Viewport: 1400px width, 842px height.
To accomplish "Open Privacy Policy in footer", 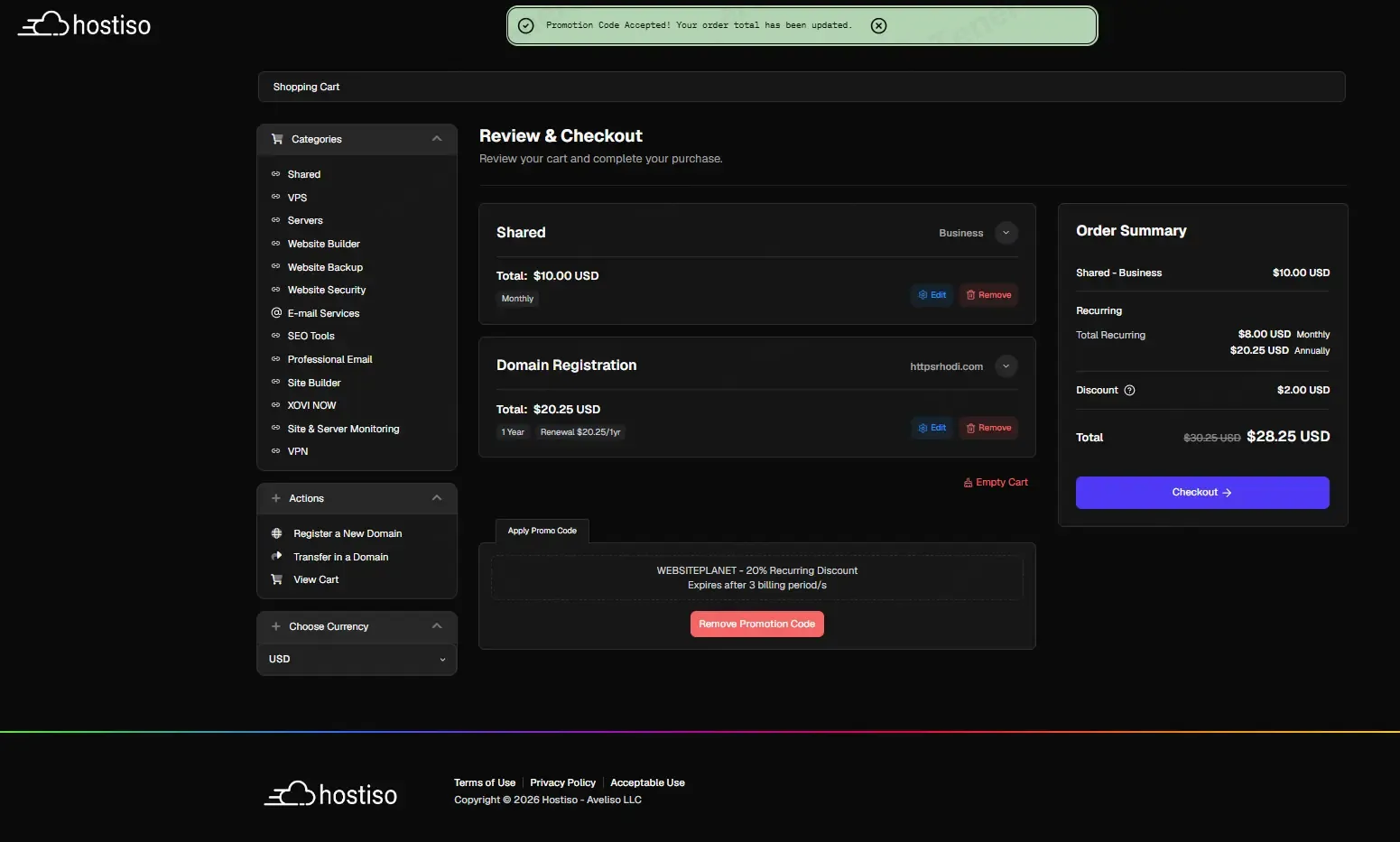I will 562,782.
